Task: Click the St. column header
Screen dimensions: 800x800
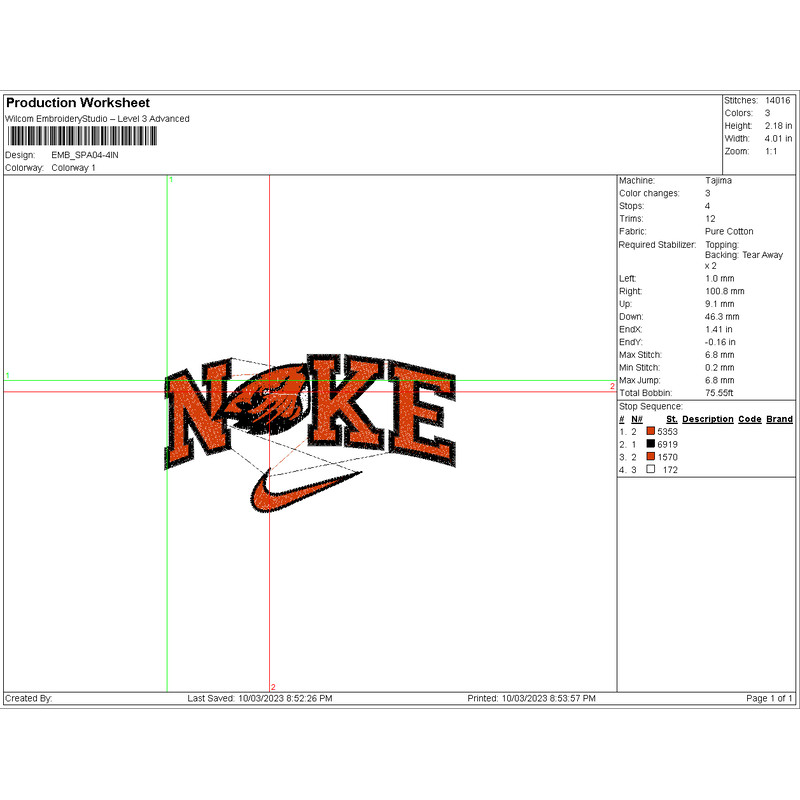Action: pos(672,419)
